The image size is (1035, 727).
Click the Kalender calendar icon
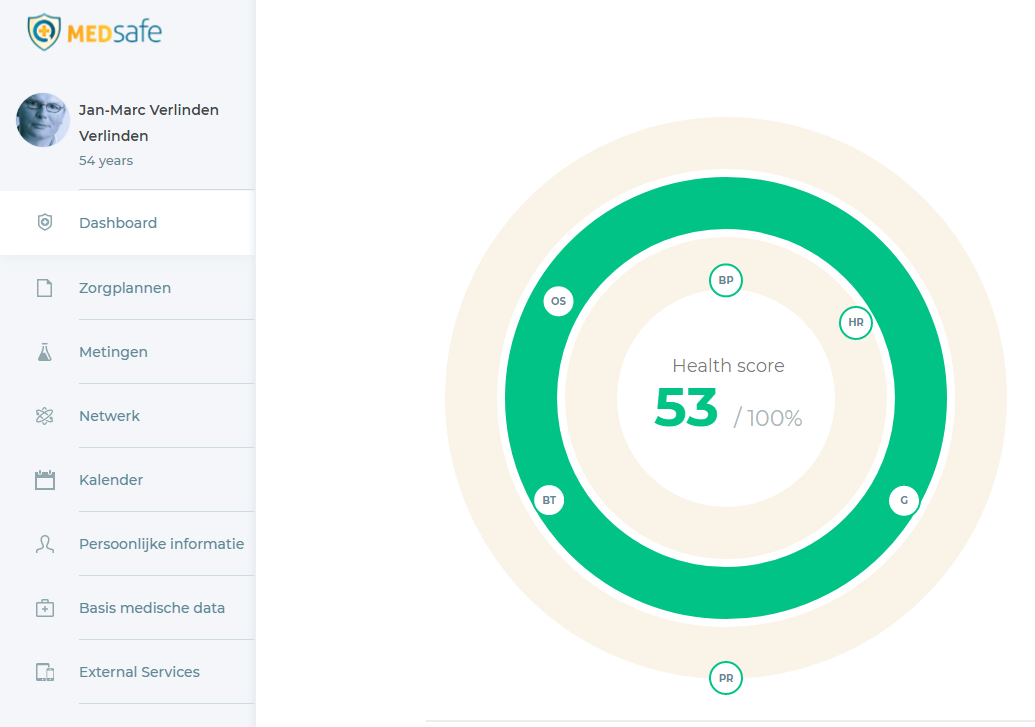44,480
